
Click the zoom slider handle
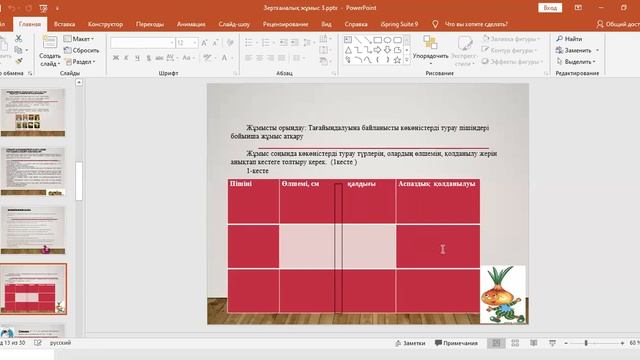click(586, 343)
